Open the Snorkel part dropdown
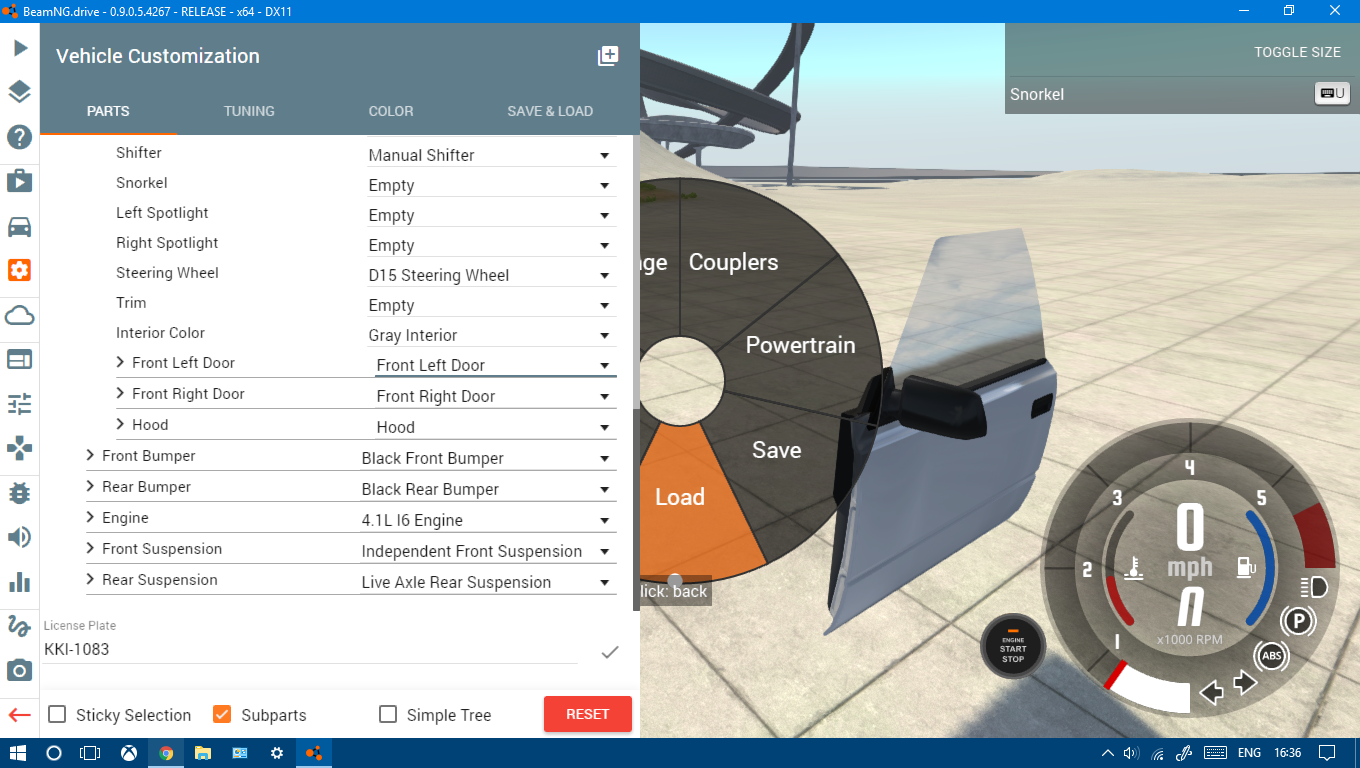 [491, 185]
